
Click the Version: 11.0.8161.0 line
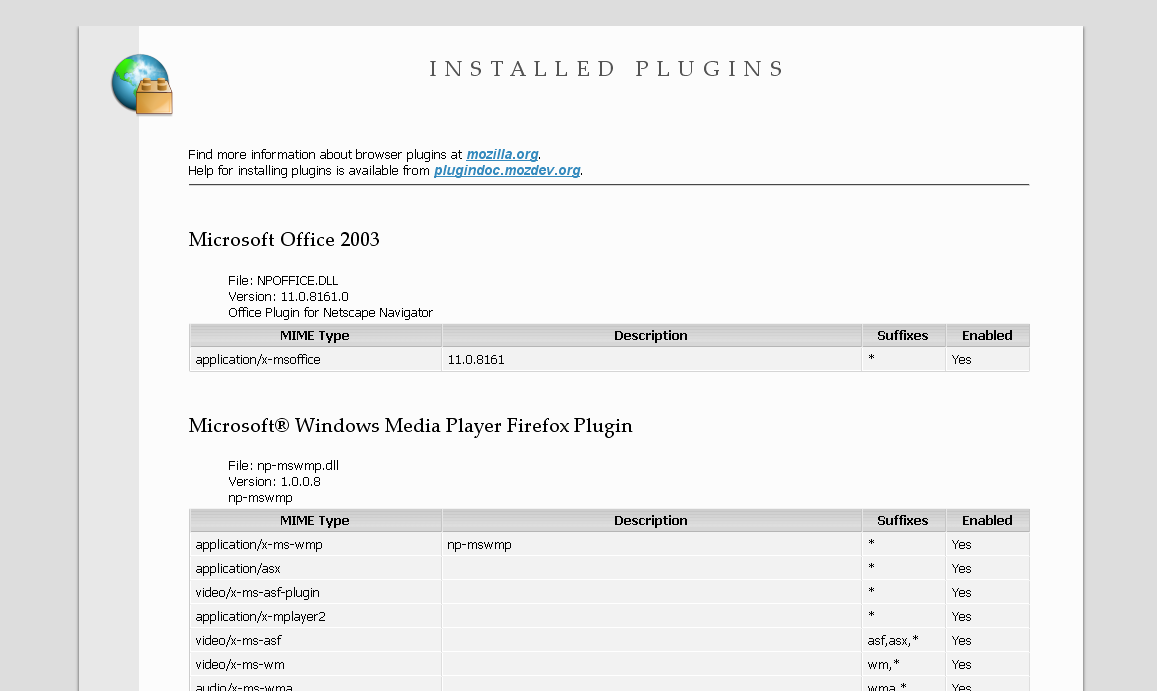click(288, 297)
